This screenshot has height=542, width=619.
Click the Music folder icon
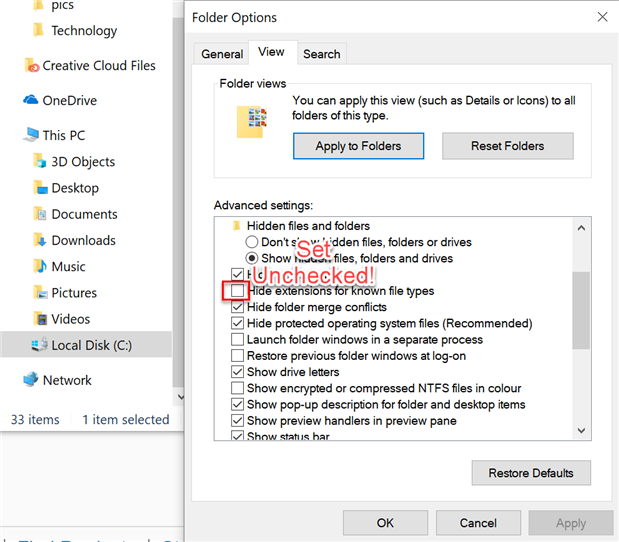pyautogui.click(x=40, y=267)
